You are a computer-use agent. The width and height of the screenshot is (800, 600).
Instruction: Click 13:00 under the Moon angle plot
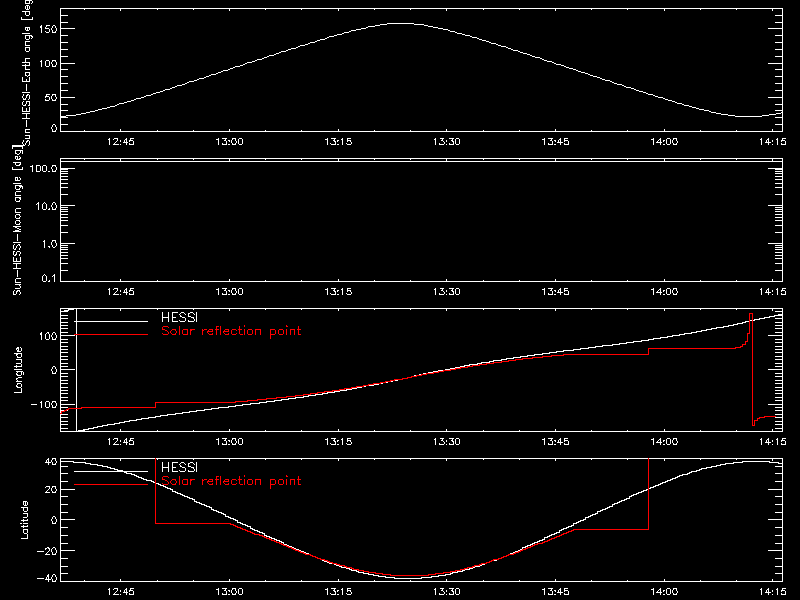coord(230,292)
